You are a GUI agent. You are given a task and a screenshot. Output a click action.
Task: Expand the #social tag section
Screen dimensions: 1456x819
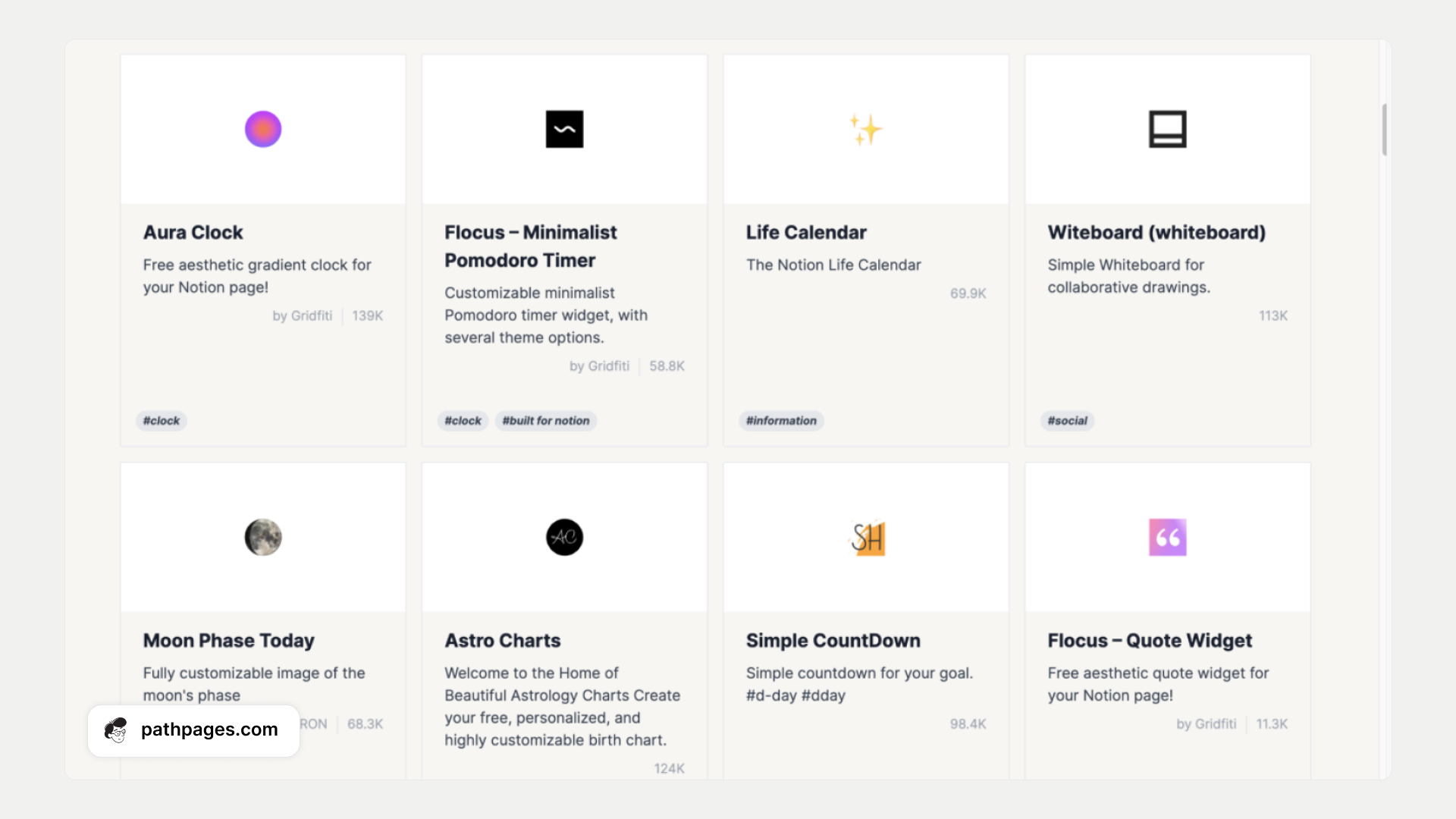1068,420
